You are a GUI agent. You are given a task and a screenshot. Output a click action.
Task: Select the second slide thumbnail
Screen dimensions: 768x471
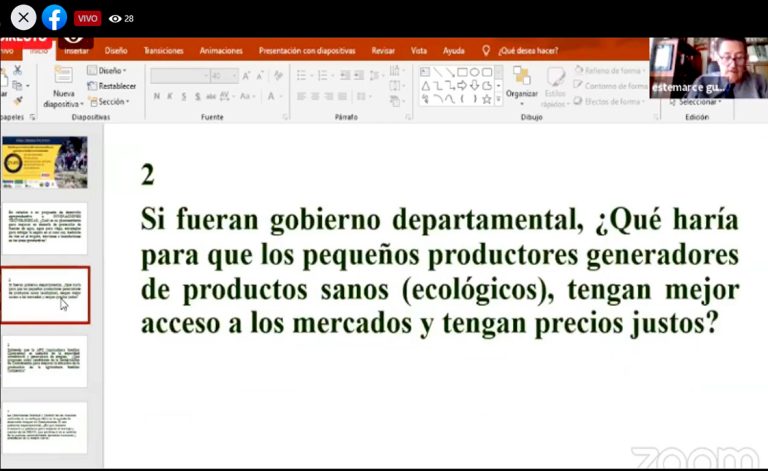tap(45, 228)
